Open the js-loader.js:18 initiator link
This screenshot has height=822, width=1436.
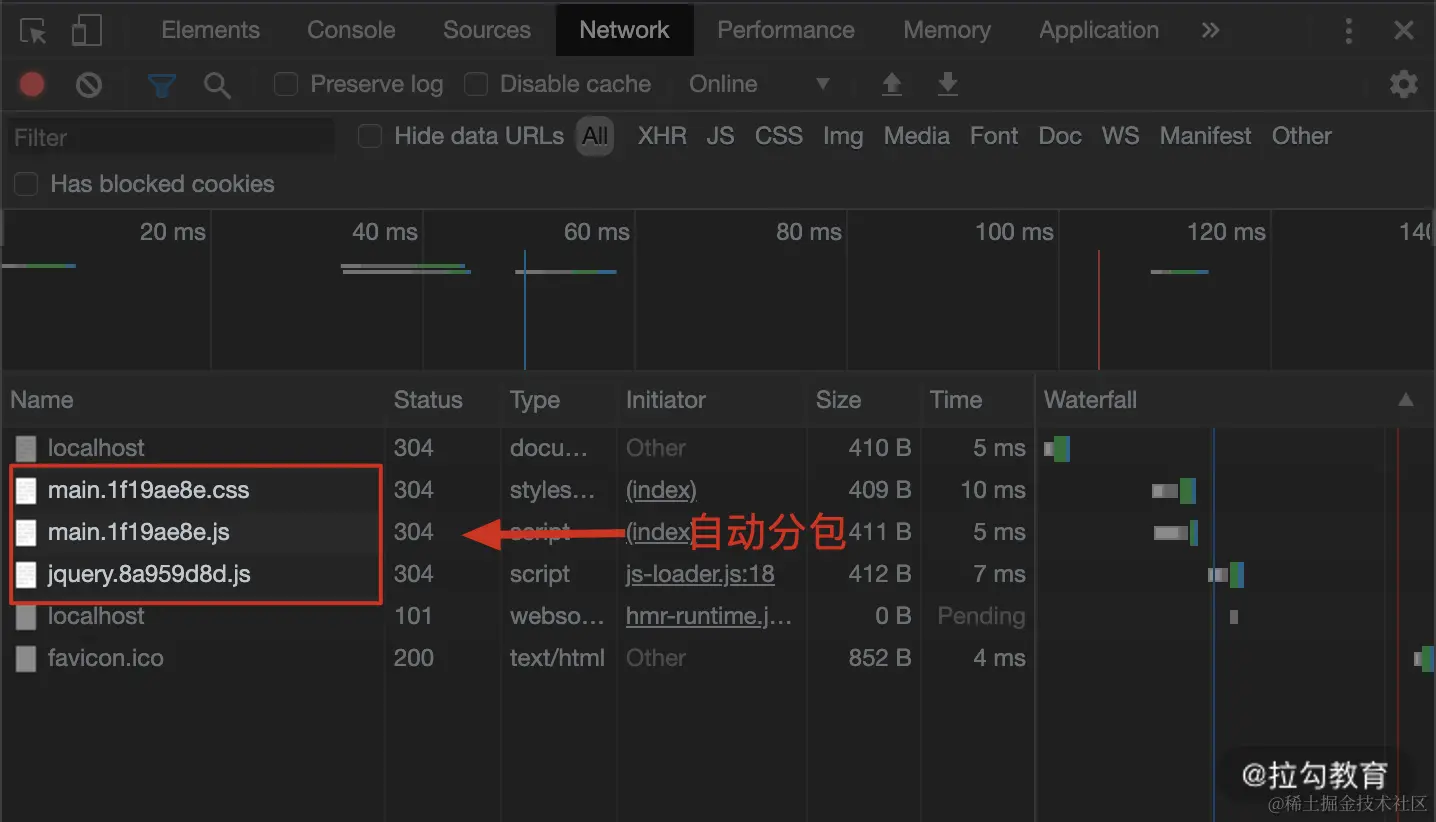coord(700,574)
